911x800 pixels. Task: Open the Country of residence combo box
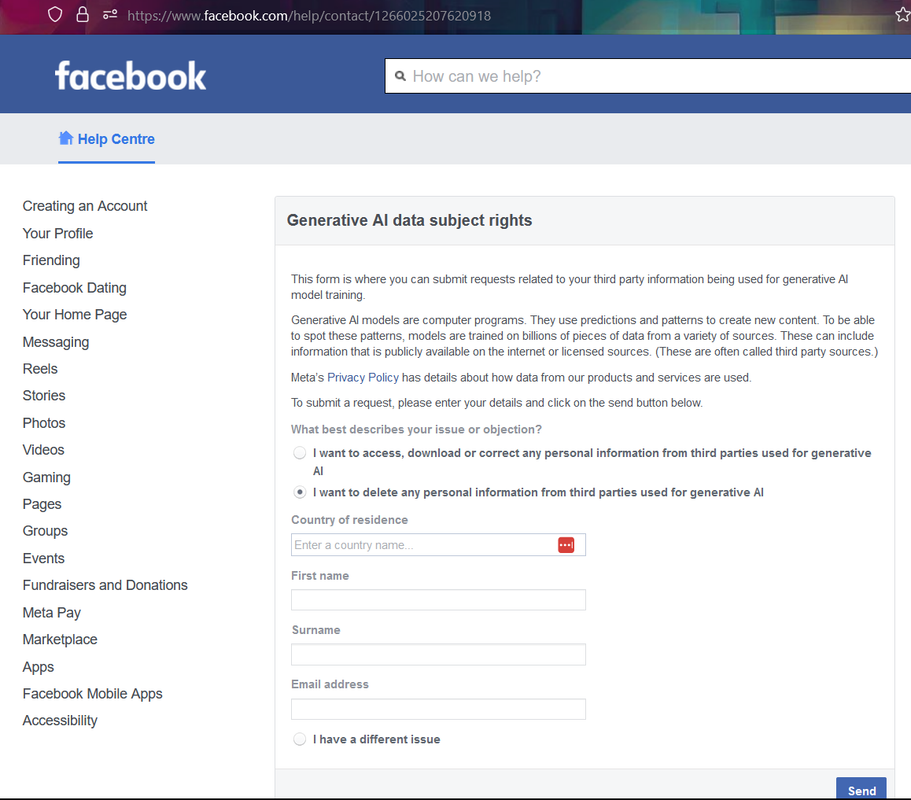(x=438, y=545)
